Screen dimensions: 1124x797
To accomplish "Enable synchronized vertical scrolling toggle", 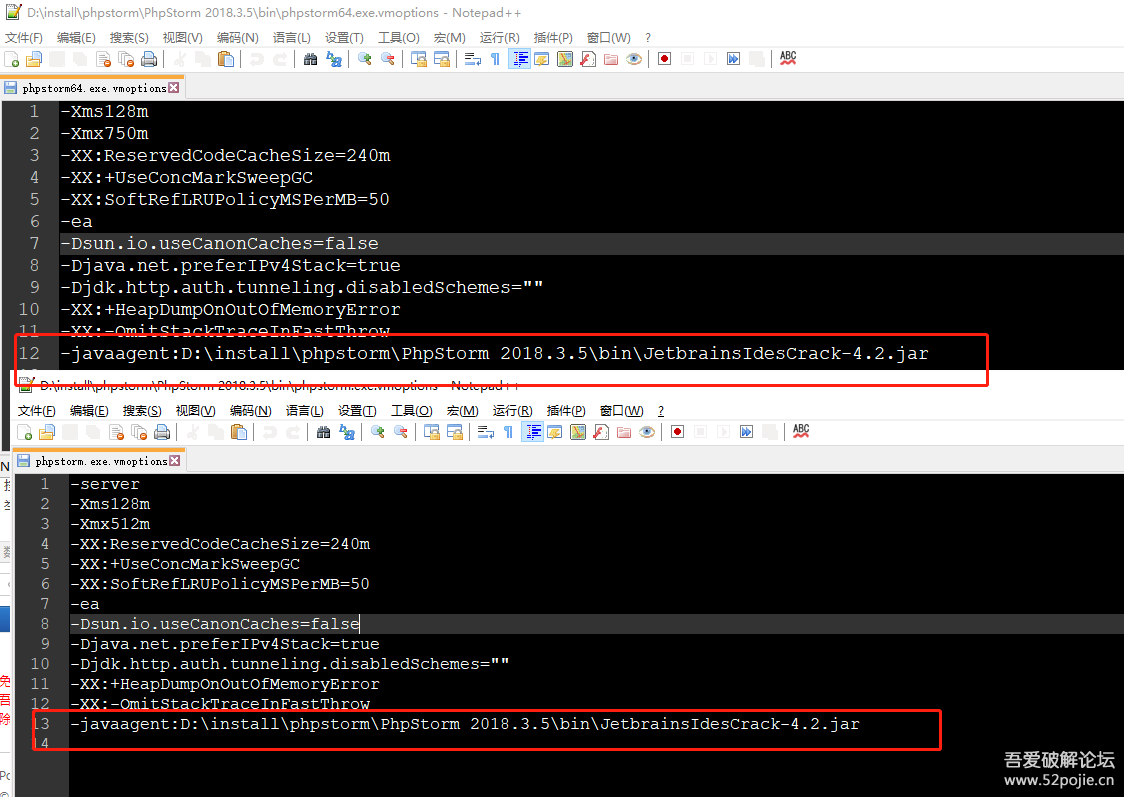I will tap(420, 58).
